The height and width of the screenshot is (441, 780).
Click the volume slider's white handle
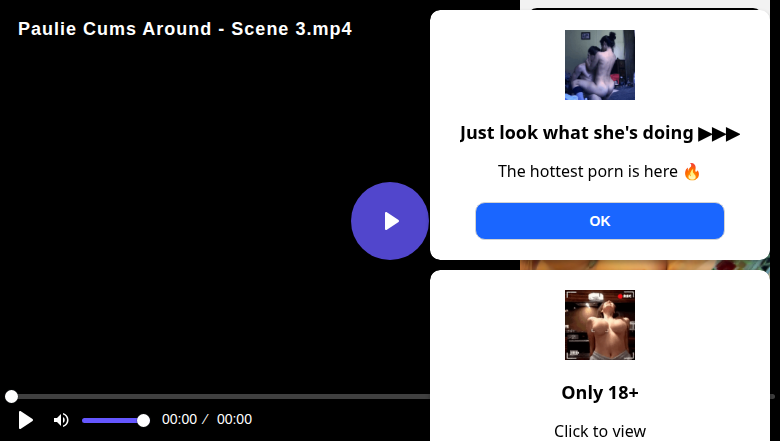click(143, 420)
